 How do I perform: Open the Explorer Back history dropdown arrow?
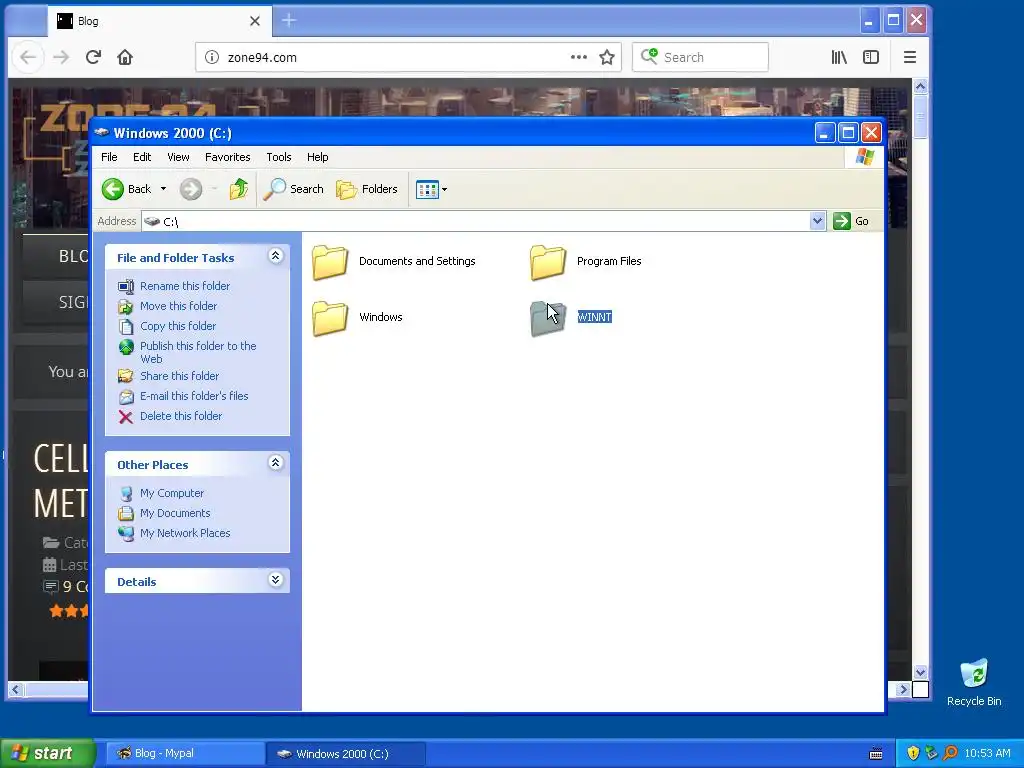pos(163,189)
